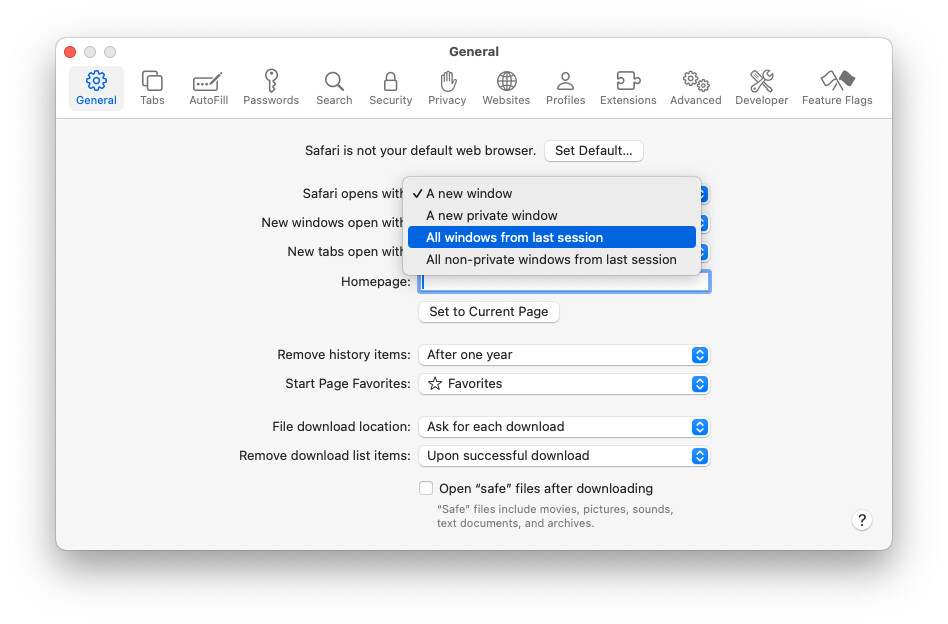Open the Feature Flags pane
This screenshot has width=948, height=624.
(x=837, y=88)
